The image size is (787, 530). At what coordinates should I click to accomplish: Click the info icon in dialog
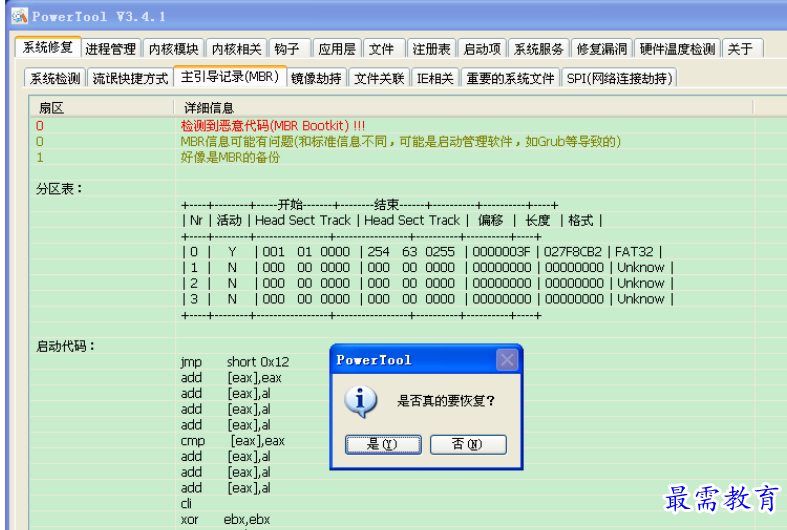pos(360,401)
